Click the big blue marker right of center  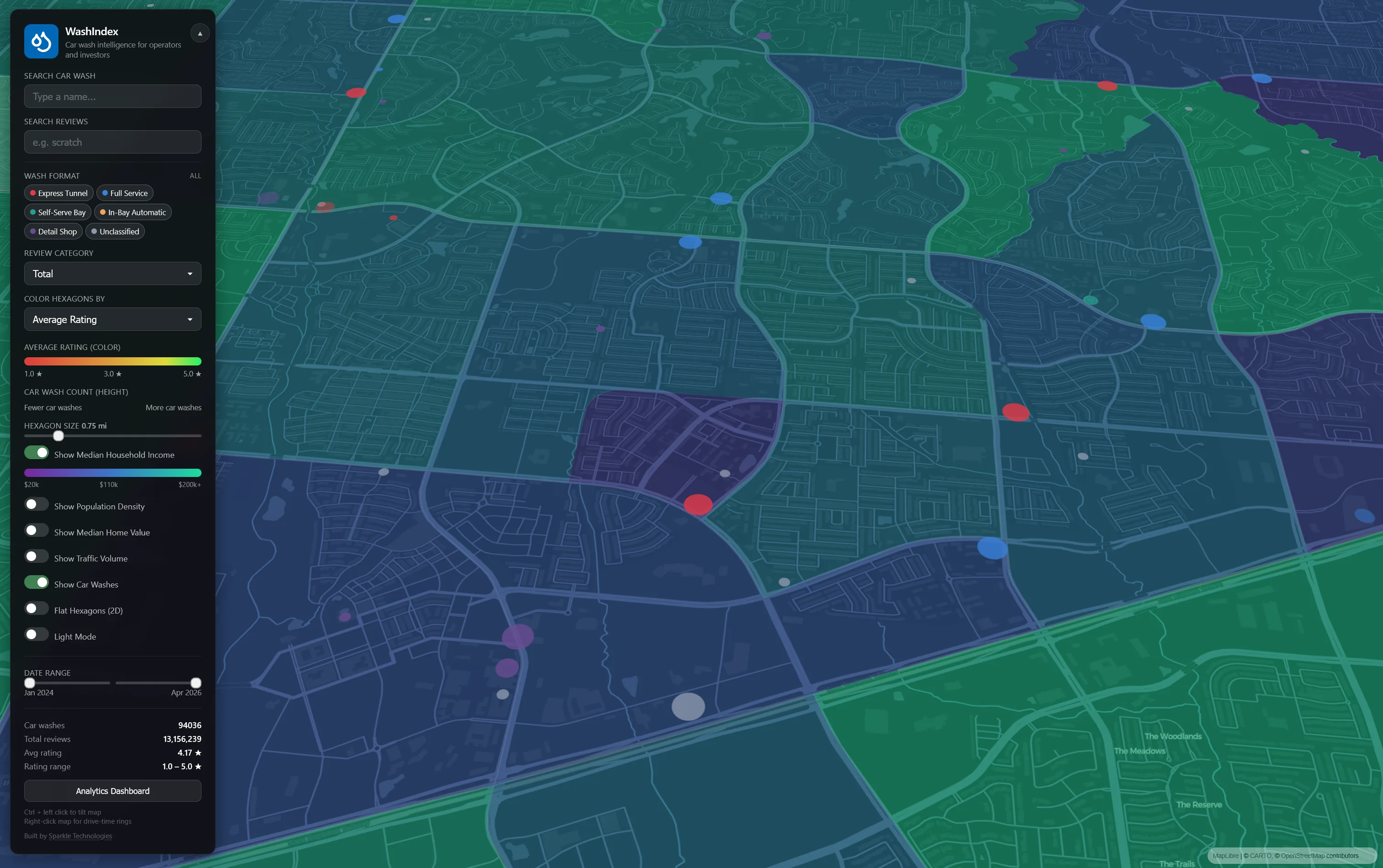[993, 548]
